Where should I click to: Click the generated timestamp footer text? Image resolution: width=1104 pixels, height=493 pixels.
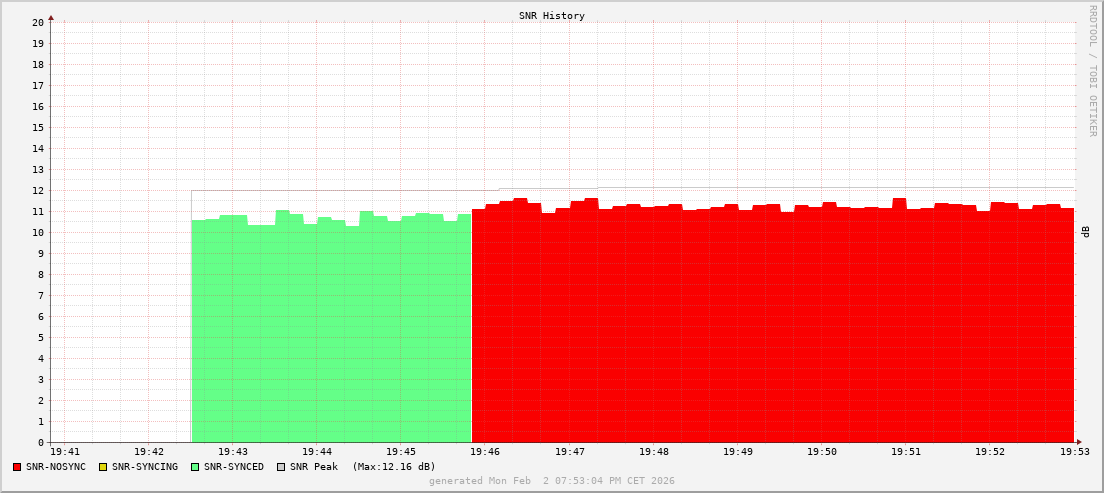[552, 481]
